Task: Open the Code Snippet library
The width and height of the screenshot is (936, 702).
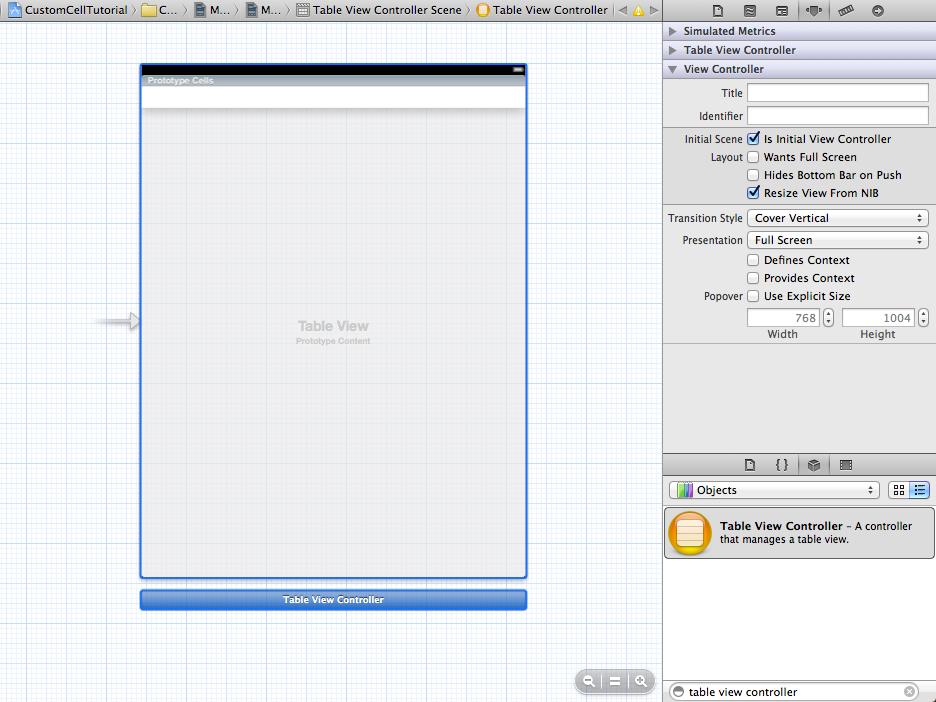Action: [782, 464]
